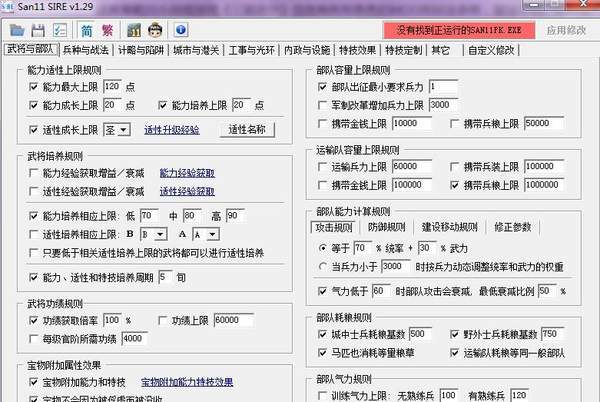Toggle 宝物附加能力和特技 checkbox
Image resolution: width=600 pixels, height=402 pixels.
point(33,382)
